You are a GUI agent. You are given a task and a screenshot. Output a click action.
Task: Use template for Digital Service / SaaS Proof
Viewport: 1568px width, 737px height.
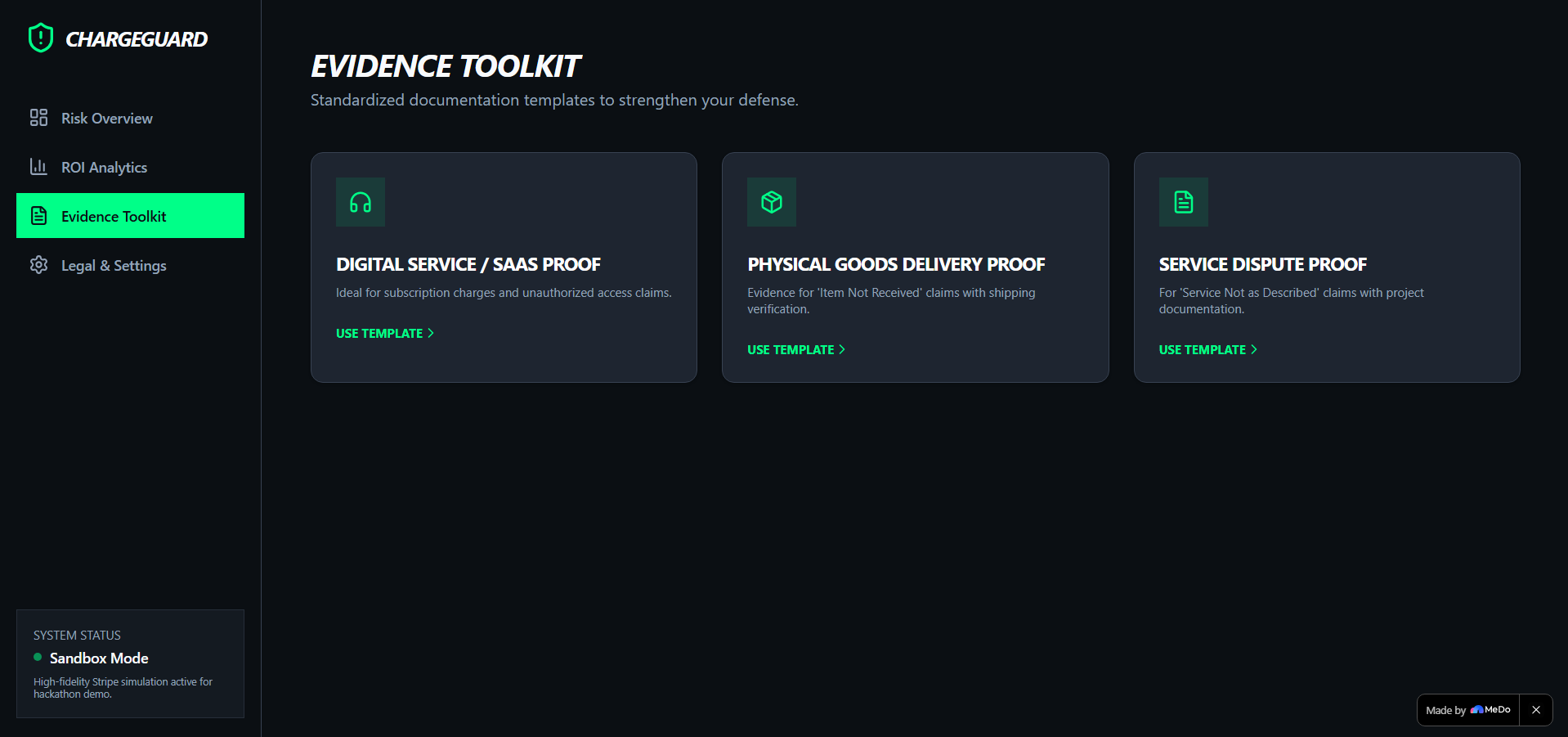[x=385, y=334]
